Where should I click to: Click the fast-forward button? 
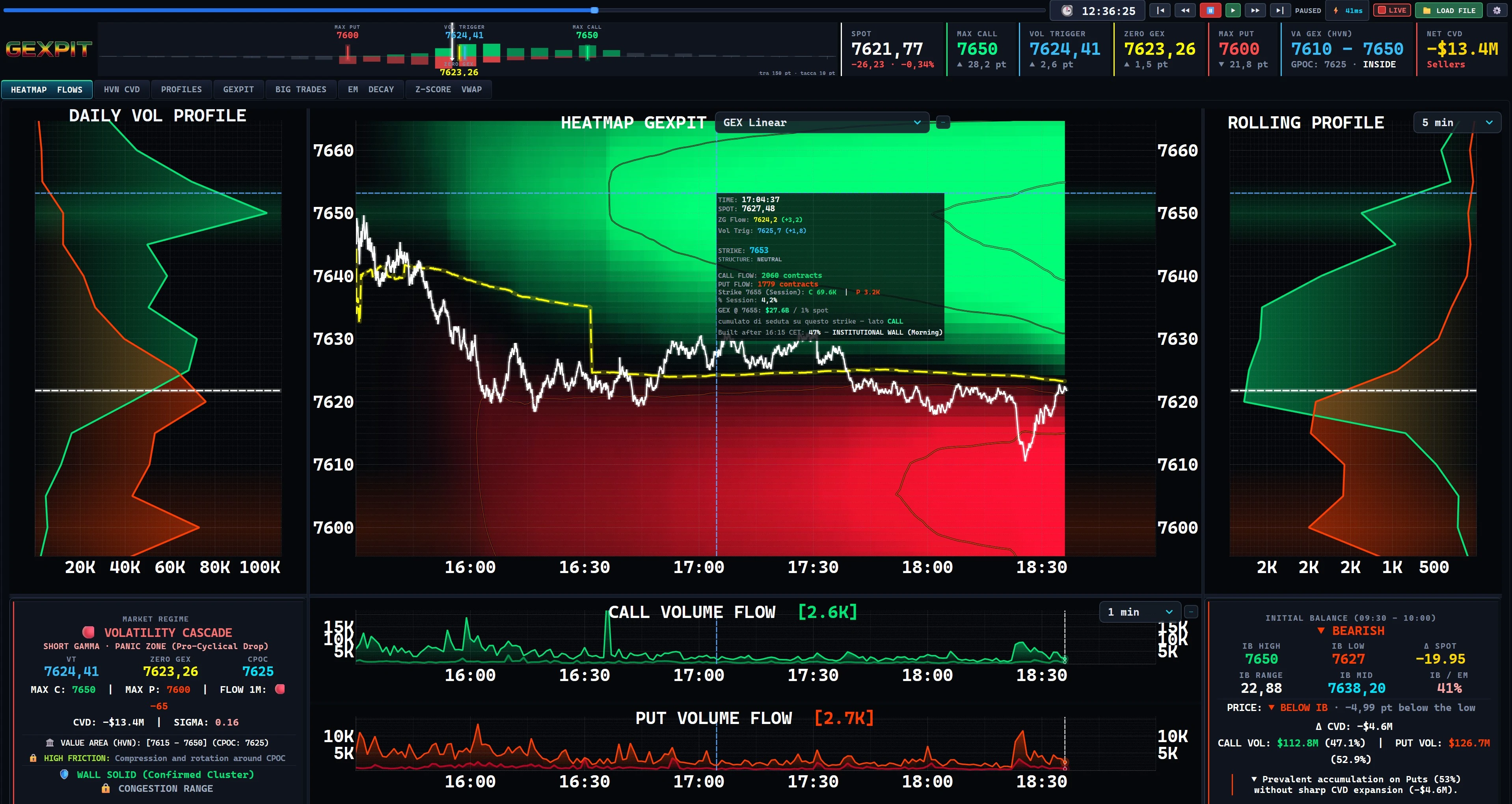[1255, 11]
